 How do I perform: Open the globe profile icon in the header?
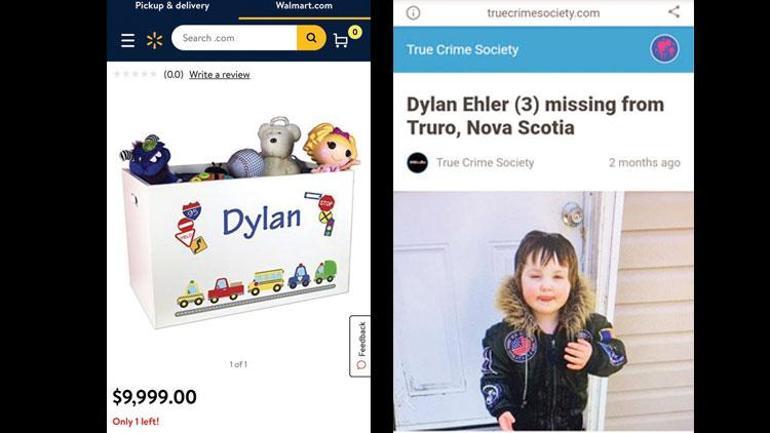664,49
